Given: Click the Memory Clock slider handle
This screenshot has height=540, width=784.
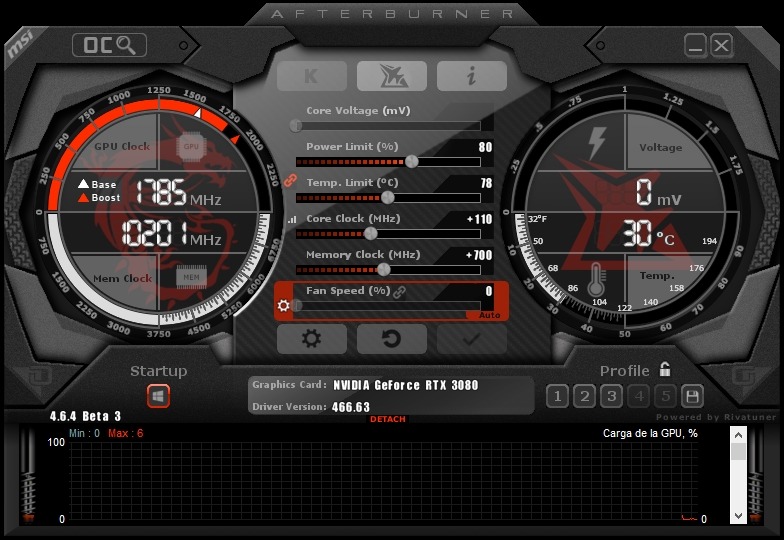Looking at the screenshot, I should [x=384, y=270].
